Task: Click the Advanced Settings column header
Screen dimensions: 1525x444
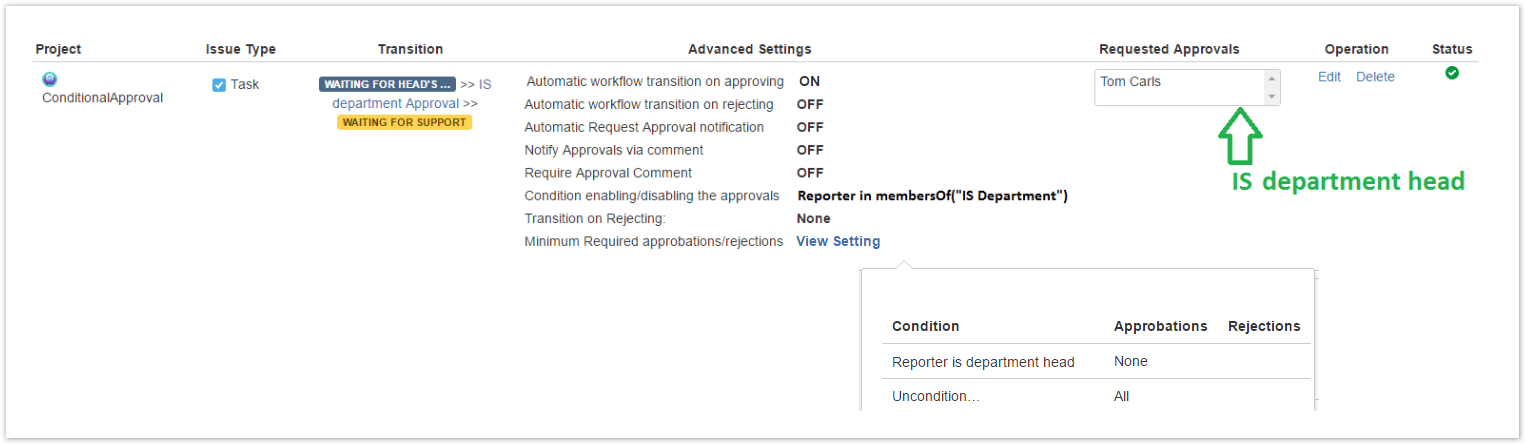Action: [749, 49]
